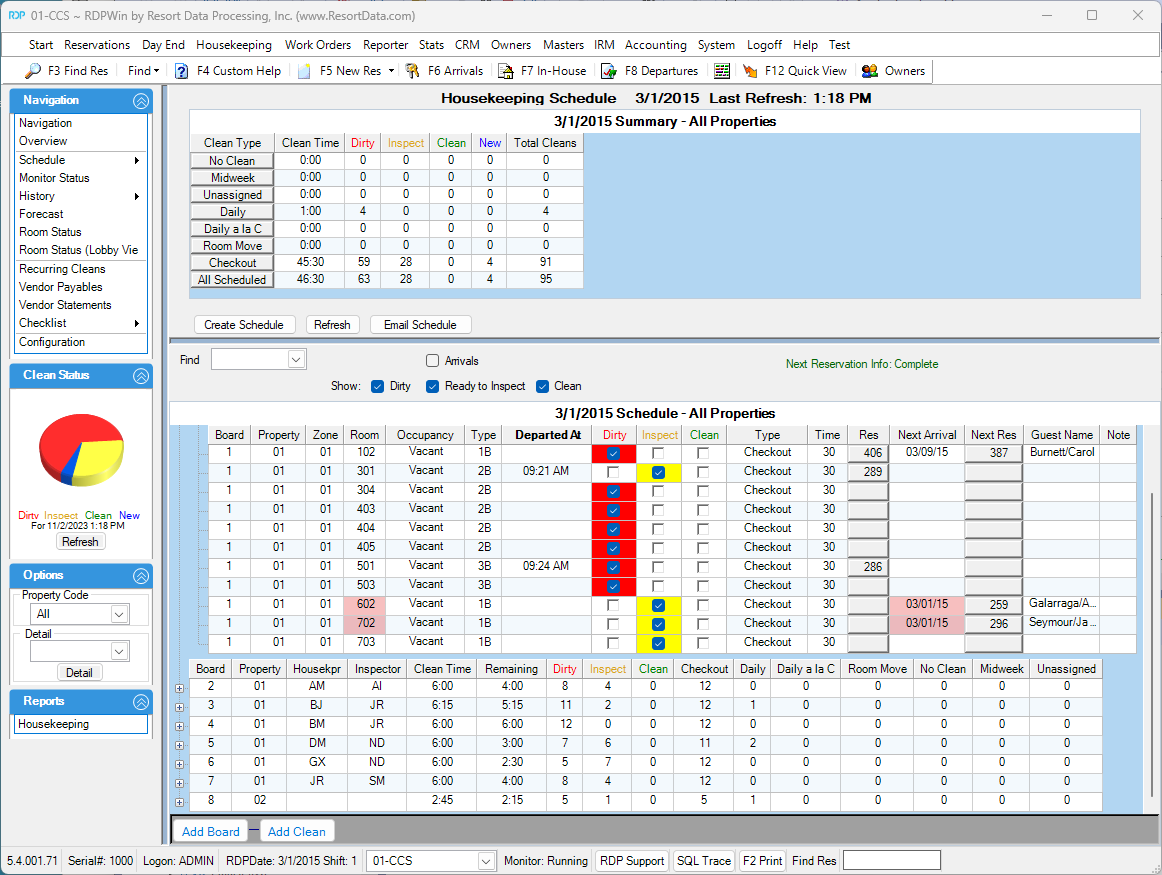This screenshot has height=875, width=1162.
Task: Click the RDP application logo in title bar
Action: (16, 16)
